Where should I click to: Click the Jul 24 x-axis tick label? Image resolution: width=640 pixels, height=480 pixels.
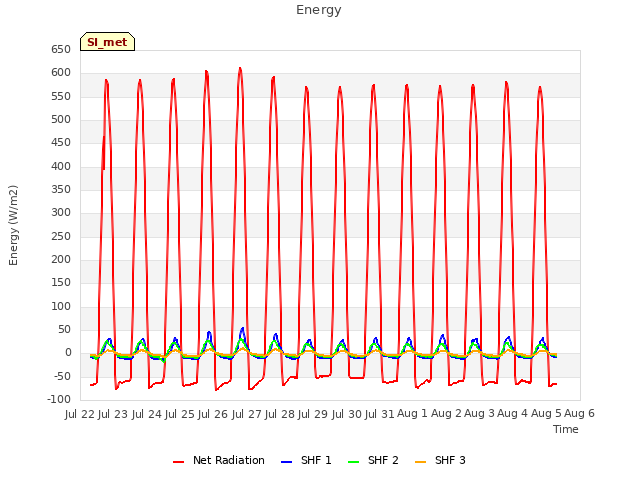click(146, 414)
